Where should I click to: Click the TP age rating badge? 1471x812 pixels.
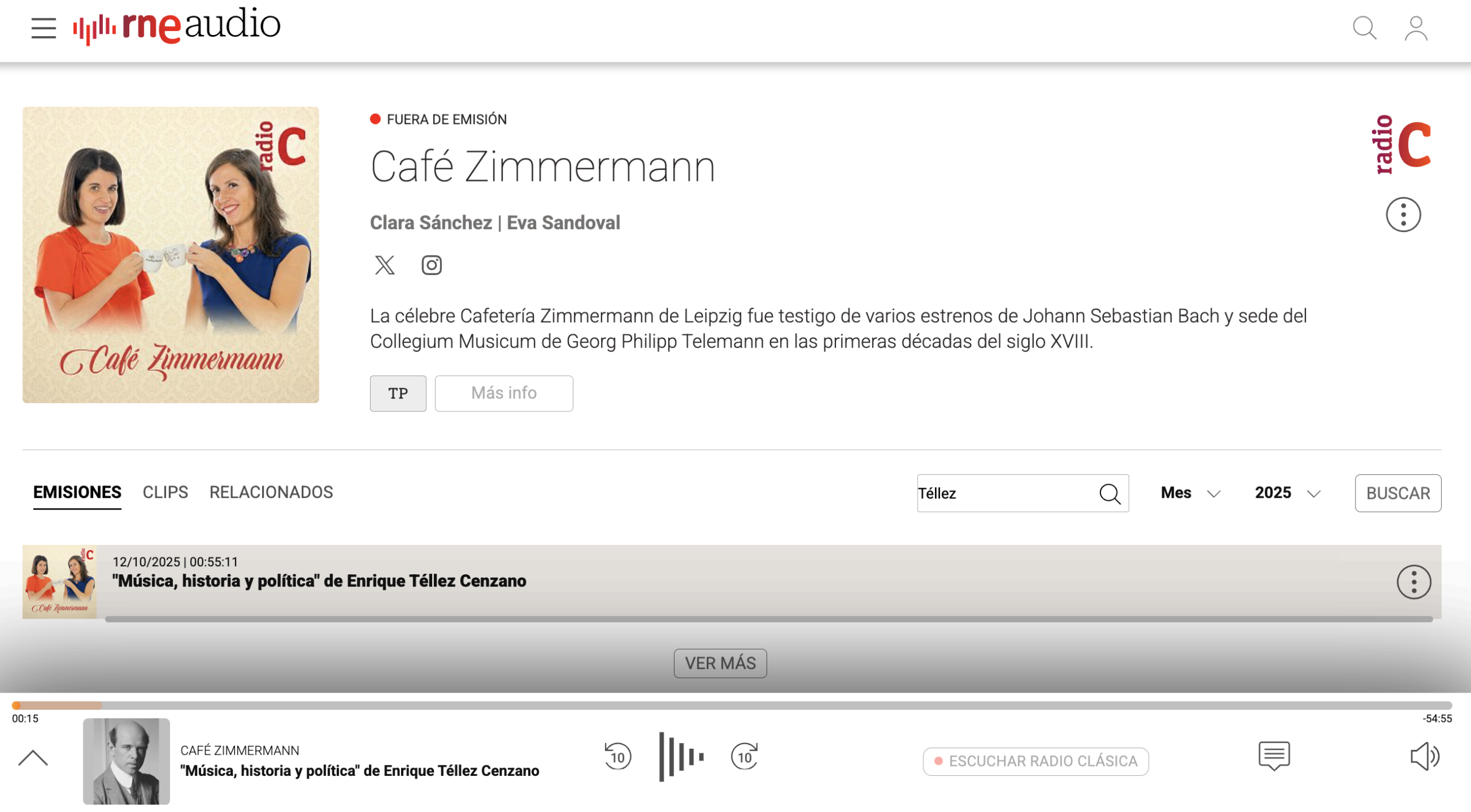click(398, 393)
